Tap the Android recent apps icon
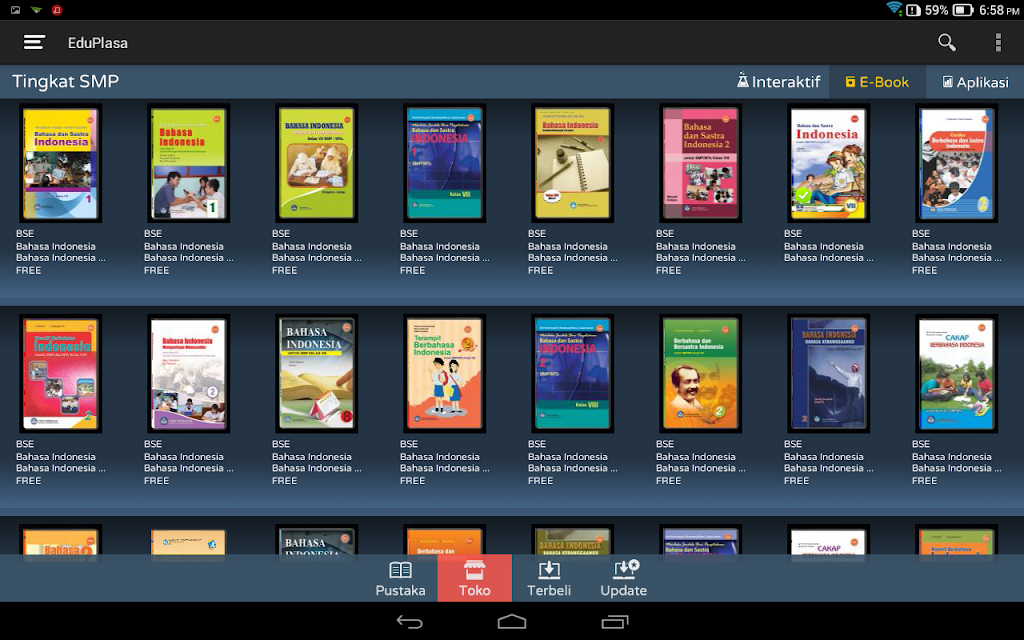The image size is (1024, 640). [x=615, y=622]
